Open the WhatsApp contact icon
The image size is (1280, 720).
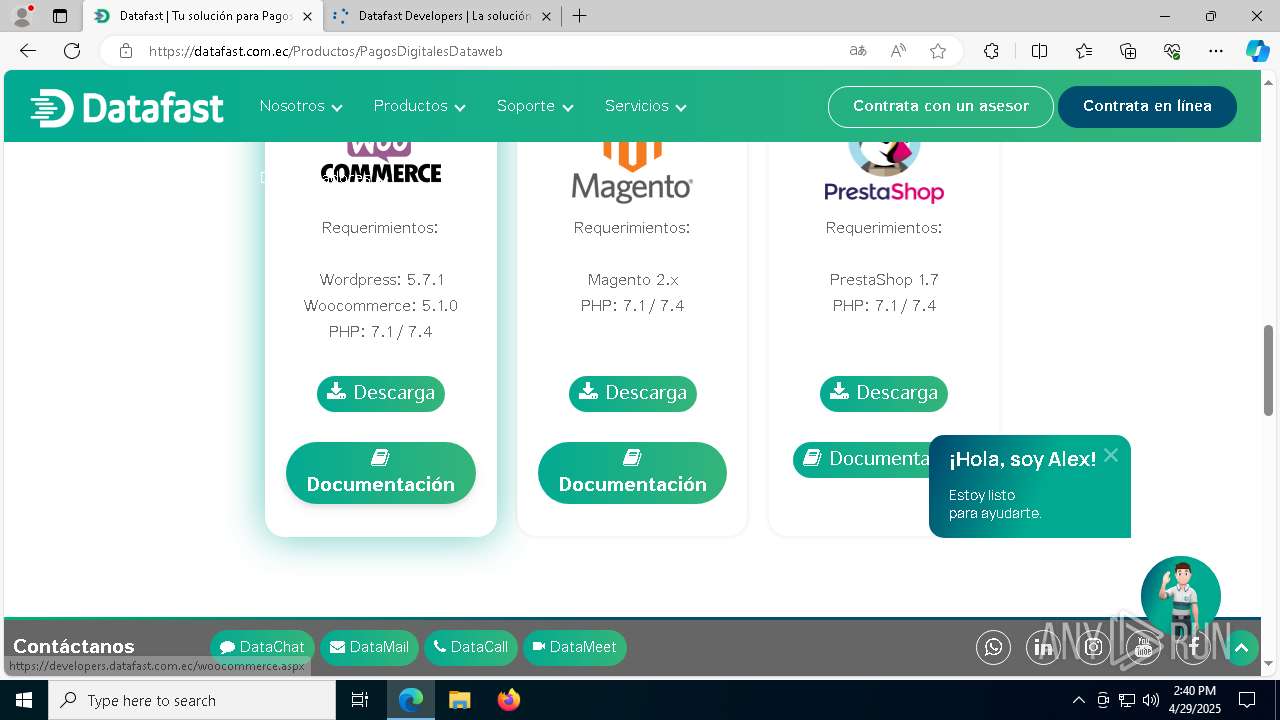(x=993, y=648)
